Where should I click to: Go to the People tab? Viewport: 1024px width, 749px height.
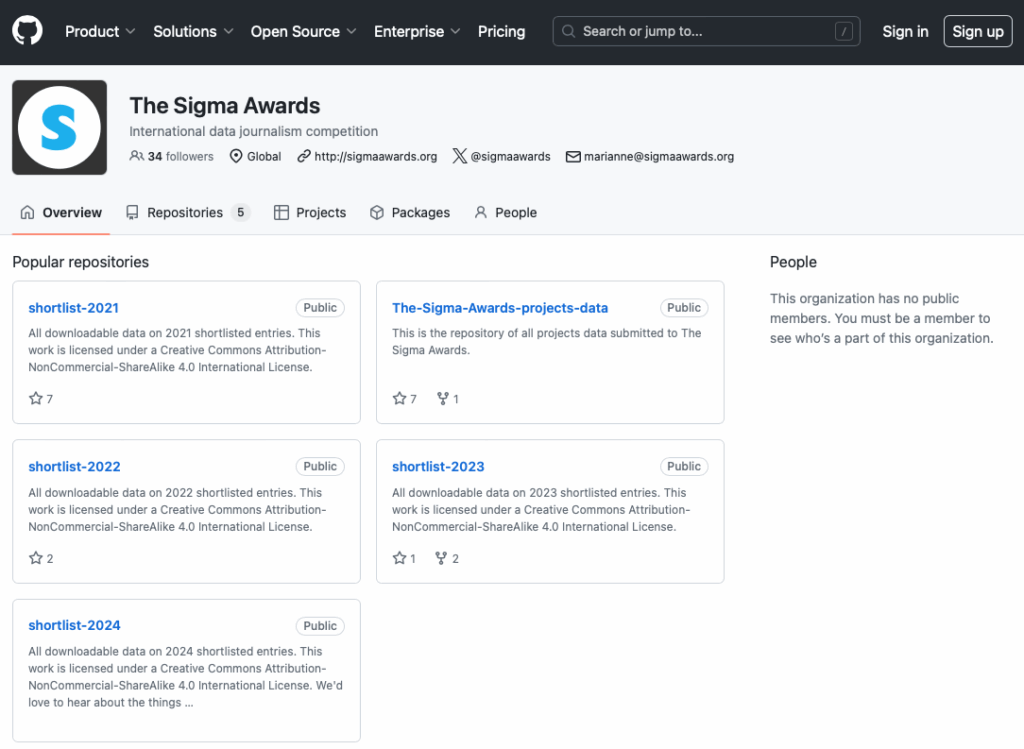pyautogui.click(x=505, y=212)
